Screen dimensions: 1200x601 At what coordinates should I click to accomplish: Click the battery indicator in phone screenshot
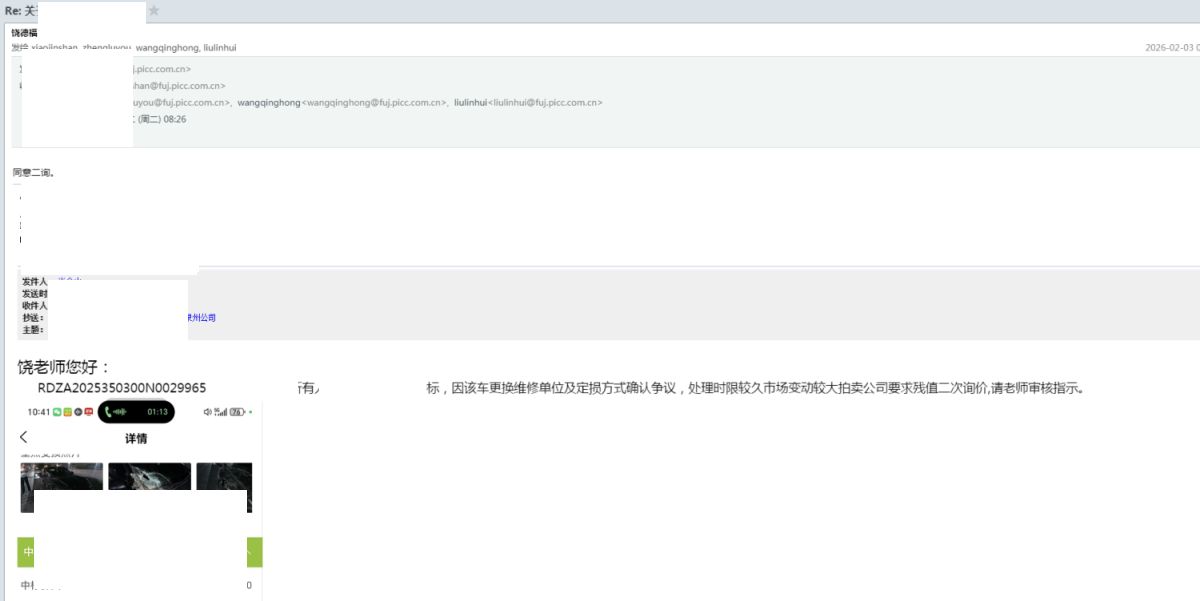pos(237,412)
